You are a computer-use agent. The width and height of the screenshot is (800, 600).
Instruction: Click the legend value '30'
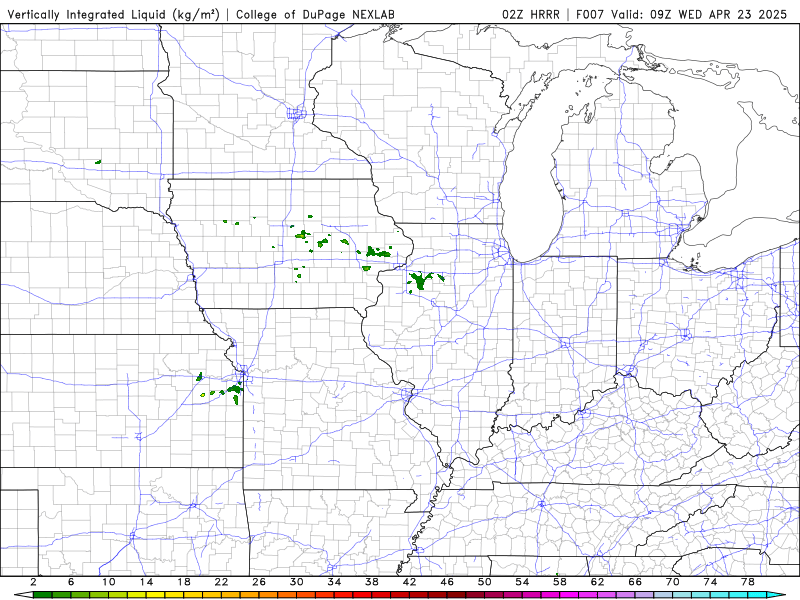point(297,582)
